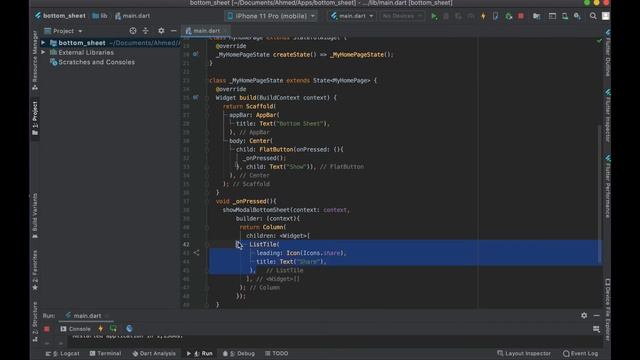Click the editor vertical scrollbar
This screenshot has width=640, height=360.
[599, 194]
